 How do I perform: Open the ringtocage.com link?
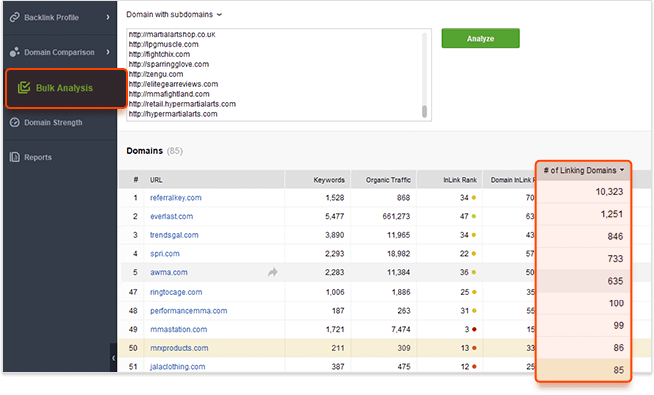[176, 292]
